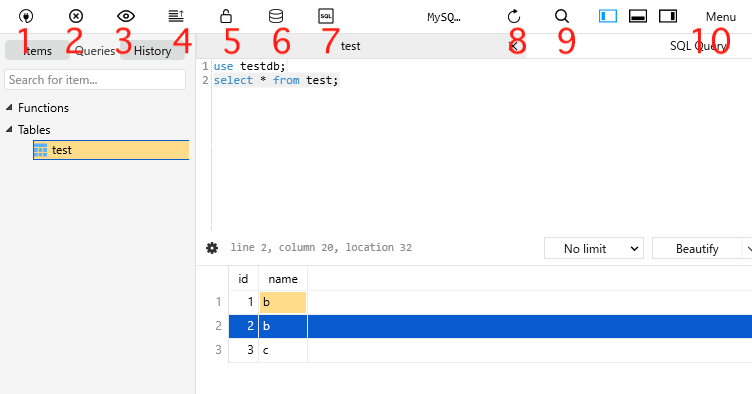Click the id column header
The width and height of the screenshot is (752, 394).
coord(244,278)
